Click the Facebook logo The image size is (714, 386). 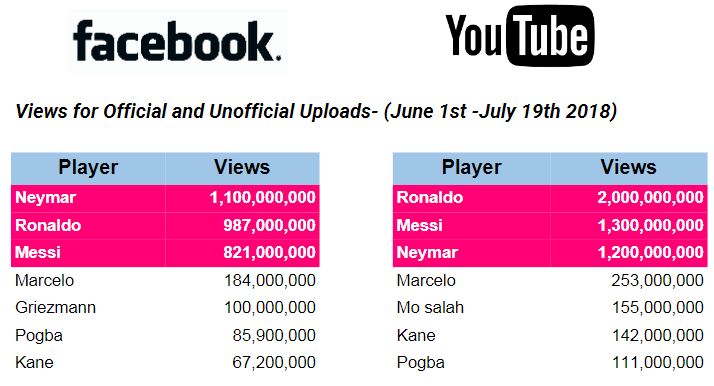click(178, 41)
